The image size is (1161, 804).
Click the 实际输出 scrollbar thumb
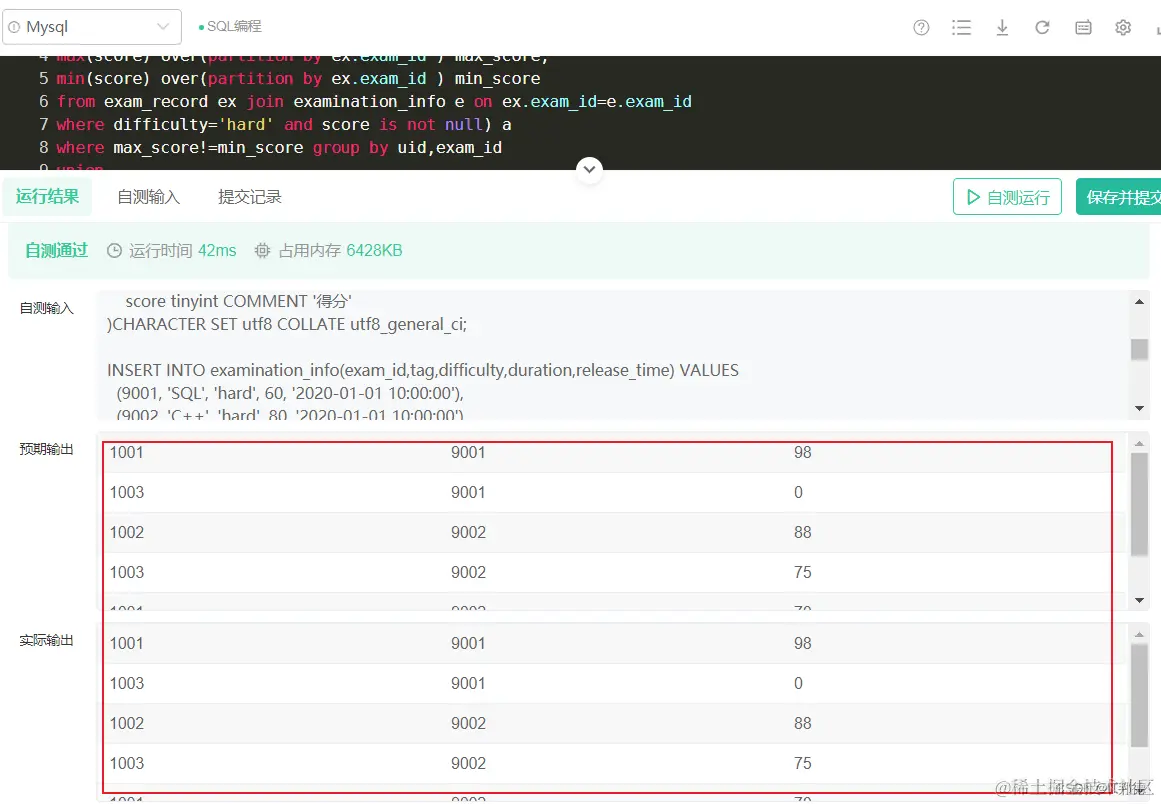pos(1140,695)
